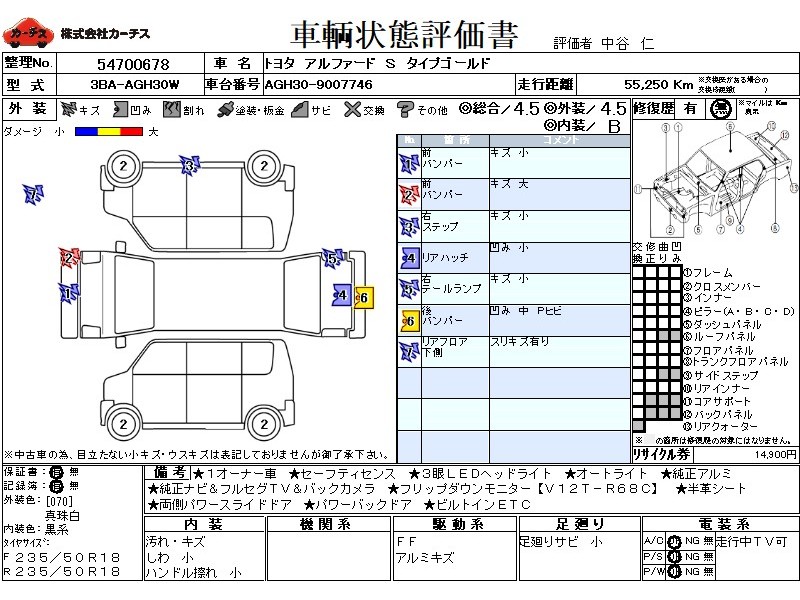The width and height of the screenshot is (800, 600).
Task: Select the circled OK option for P/S
Action: click(674, 557)
